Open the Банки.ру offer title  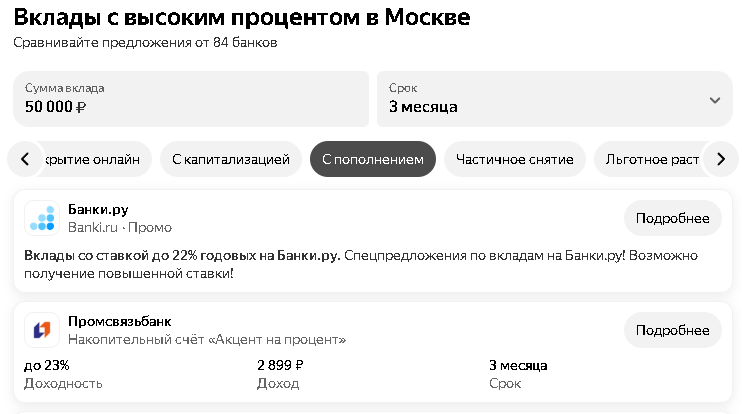(x=98, y=209)
